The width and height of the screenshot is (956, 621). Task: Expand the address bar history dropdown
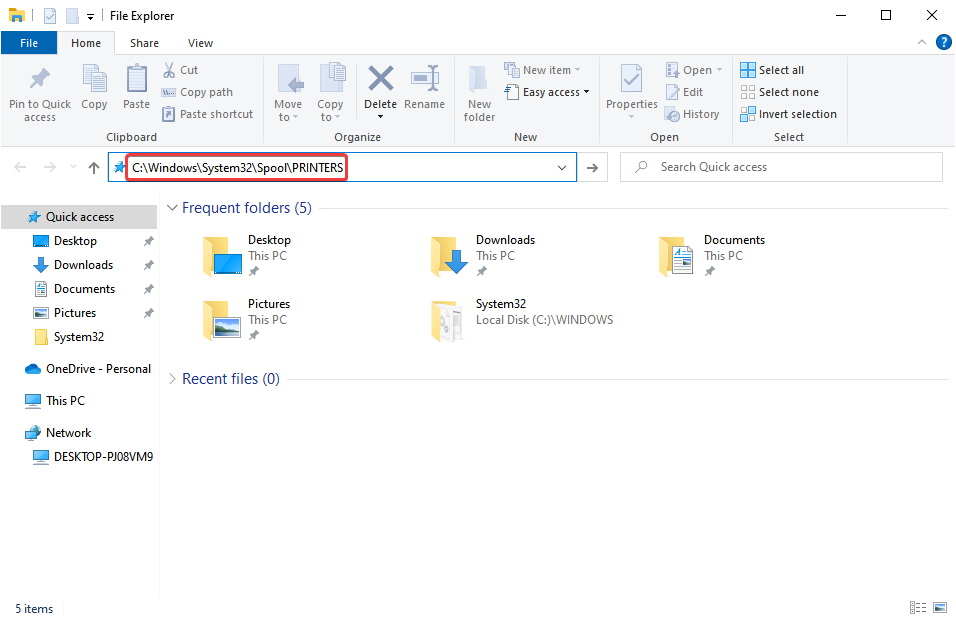562,168
